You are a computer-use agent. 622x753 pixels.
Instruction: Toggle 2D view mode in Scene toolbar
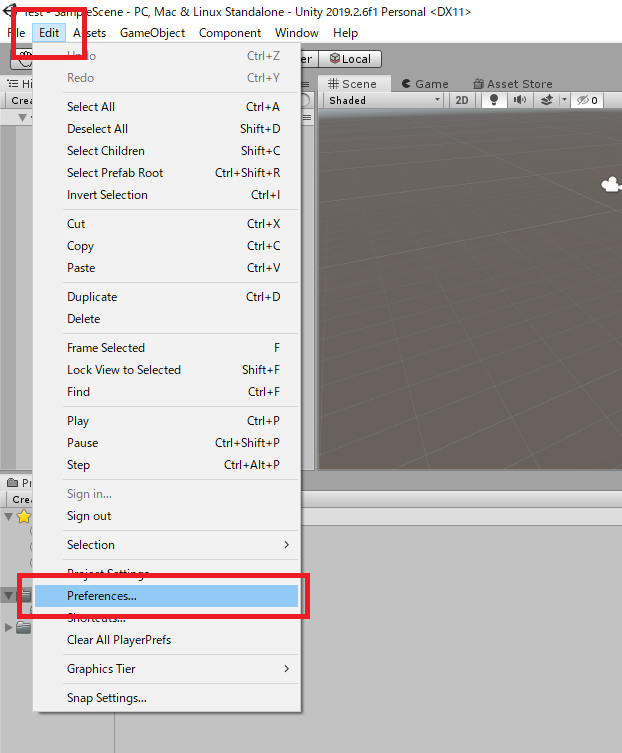tap(461, 100)
